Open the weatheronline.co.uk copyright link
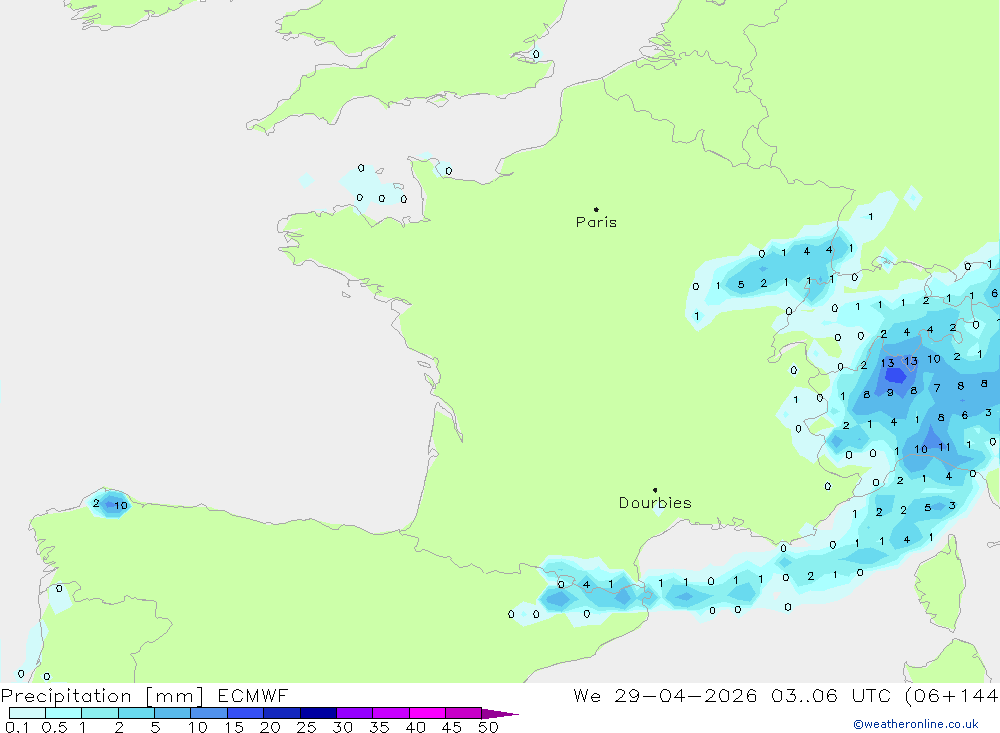This screenshot has width=1000, height=733. tap(916, 724)
